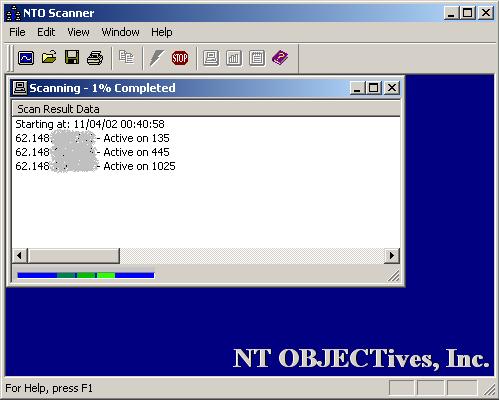
Task: Click the scan progress bar
Action: [86, 275]
